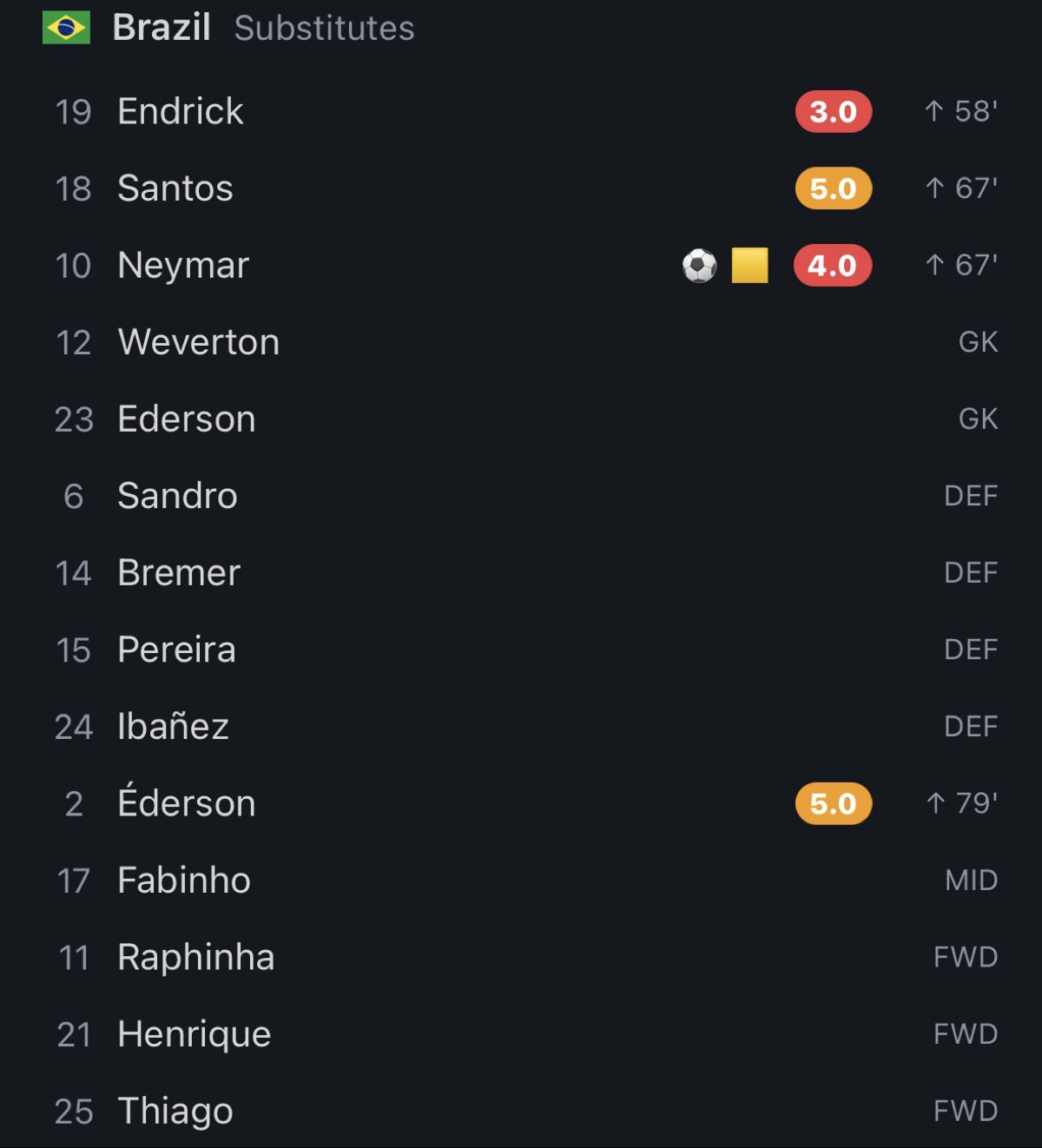This screenshot has height=1148, width=1042.
Task: Open Ibañez's player details
Action: [x=521, y=727]
